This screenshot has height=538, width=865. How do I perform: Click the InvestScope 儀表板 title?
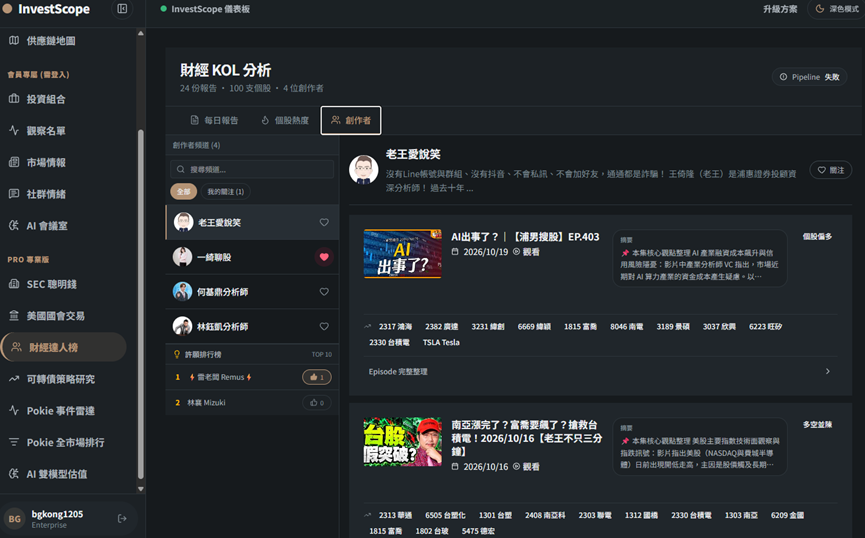coord(210,9)
